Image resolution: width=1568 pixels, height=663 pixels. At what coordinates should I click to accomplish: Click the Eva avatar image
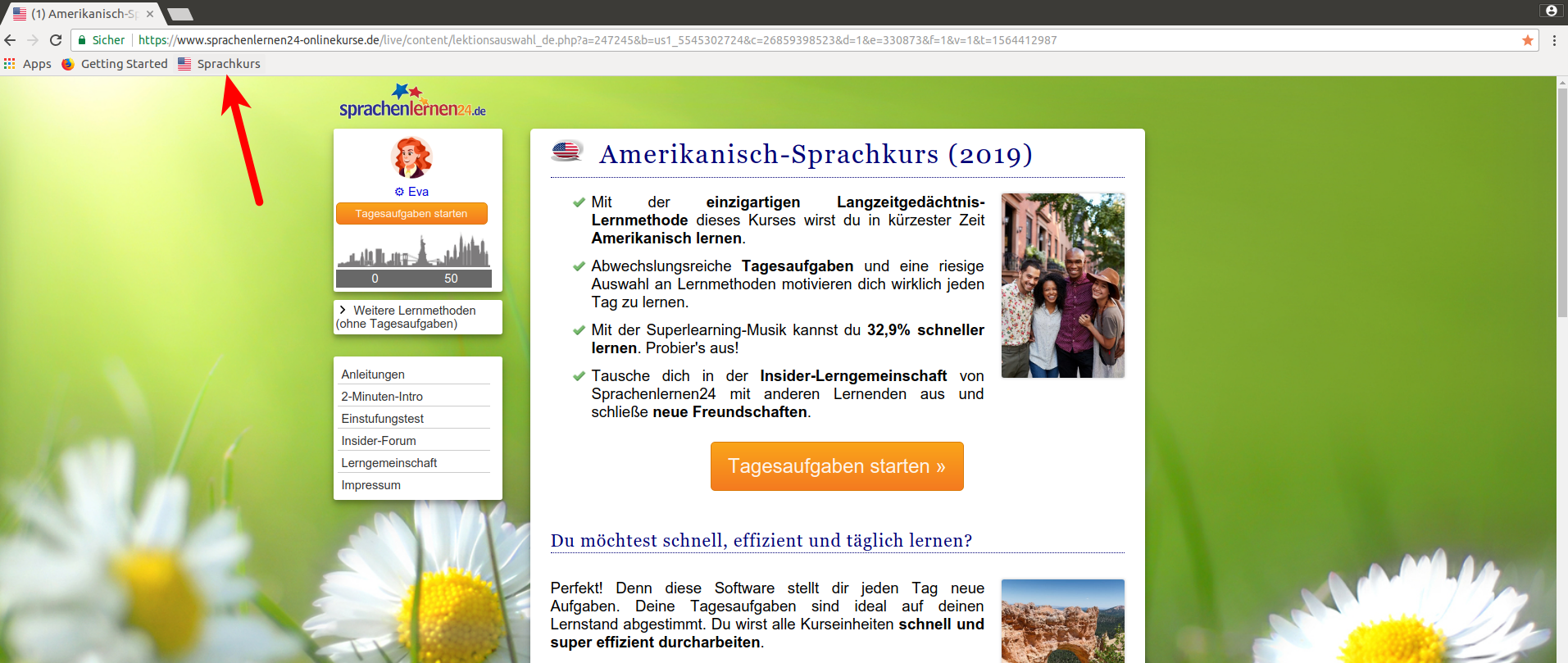pyautogui.click(x=411, y=157)
